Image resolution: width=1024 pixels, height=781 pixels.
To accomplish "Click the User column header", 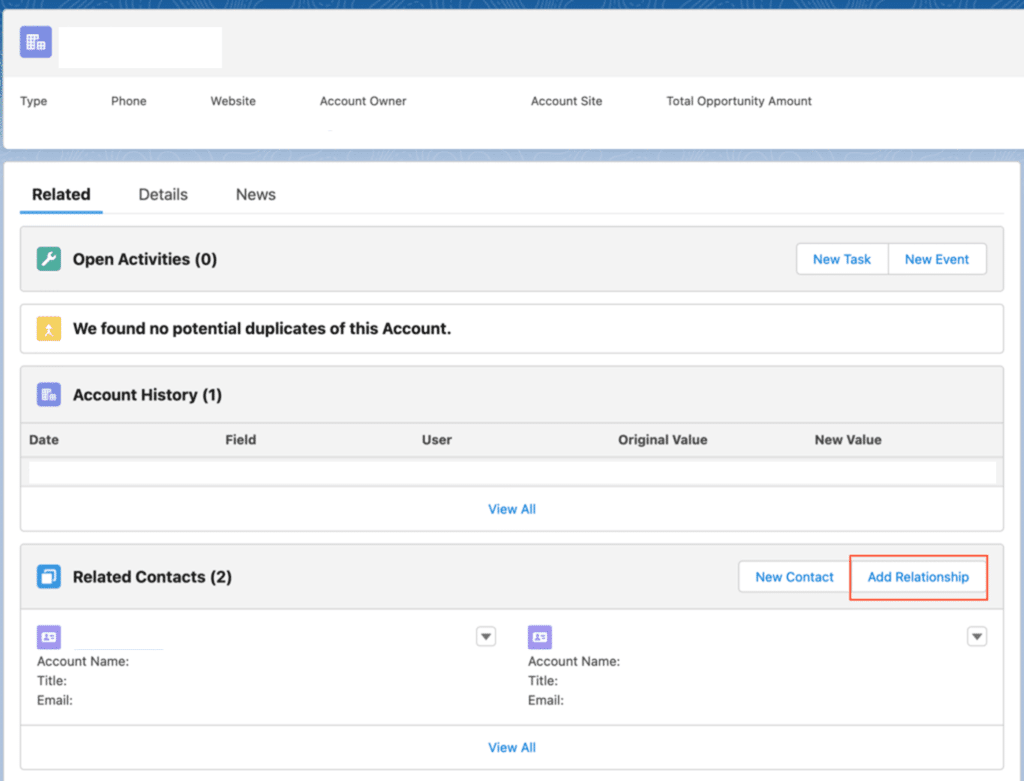I will click(437, 440).
